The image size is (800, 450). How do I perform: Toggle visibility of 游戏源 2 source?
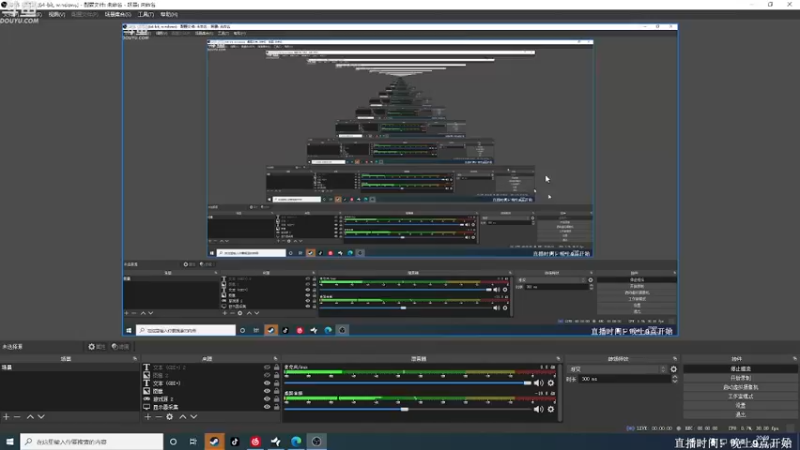tap(267, 399)
